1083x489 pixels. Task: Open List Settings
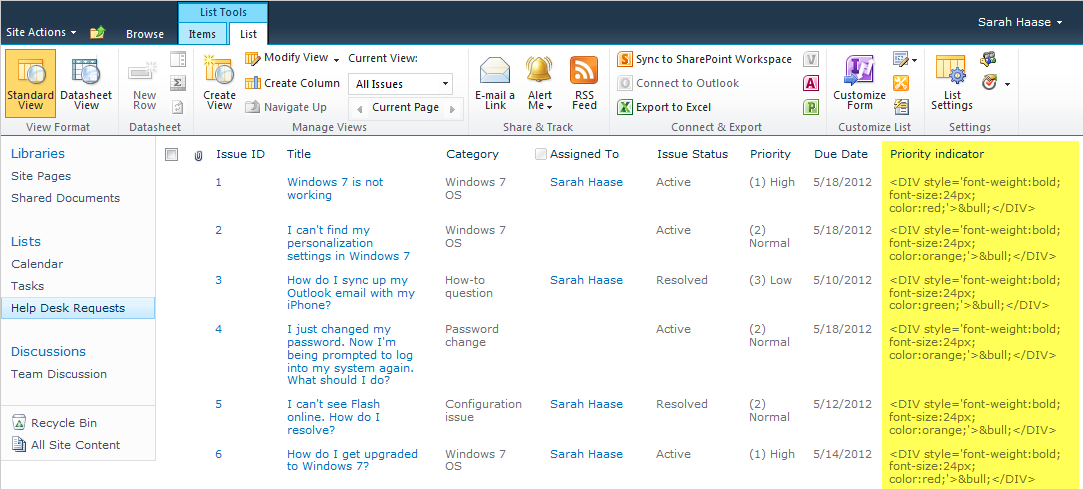point(951,82)
